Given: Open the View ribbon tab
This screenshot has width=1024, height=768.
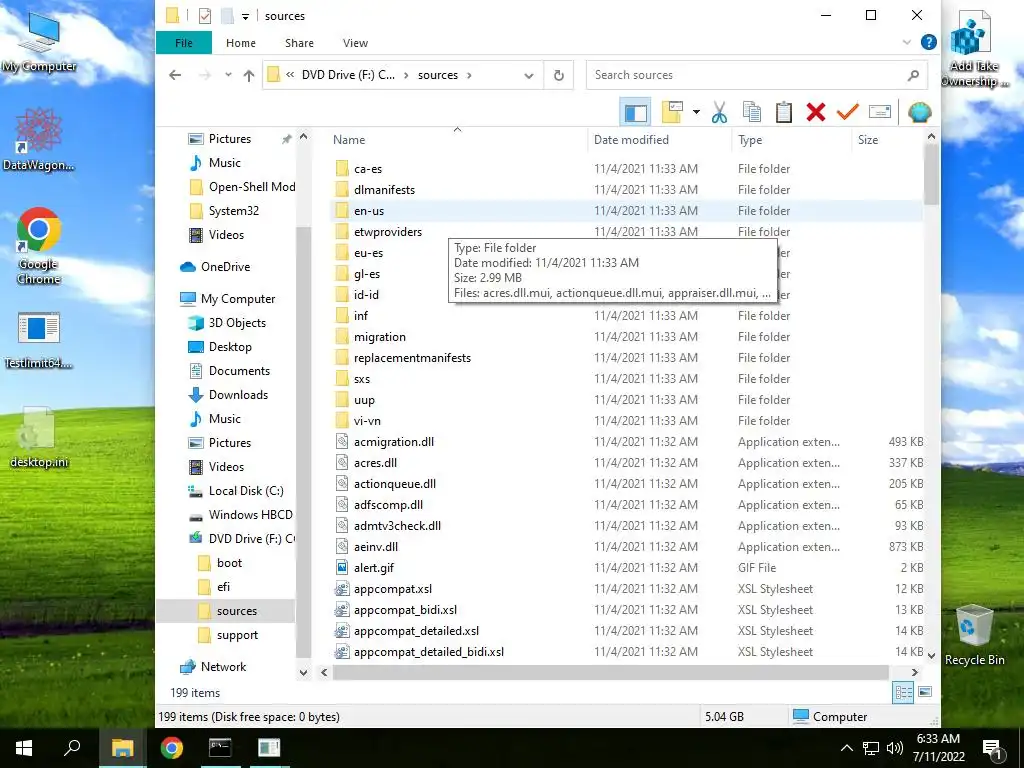Looking at the screenshot, I should (355, 42).
